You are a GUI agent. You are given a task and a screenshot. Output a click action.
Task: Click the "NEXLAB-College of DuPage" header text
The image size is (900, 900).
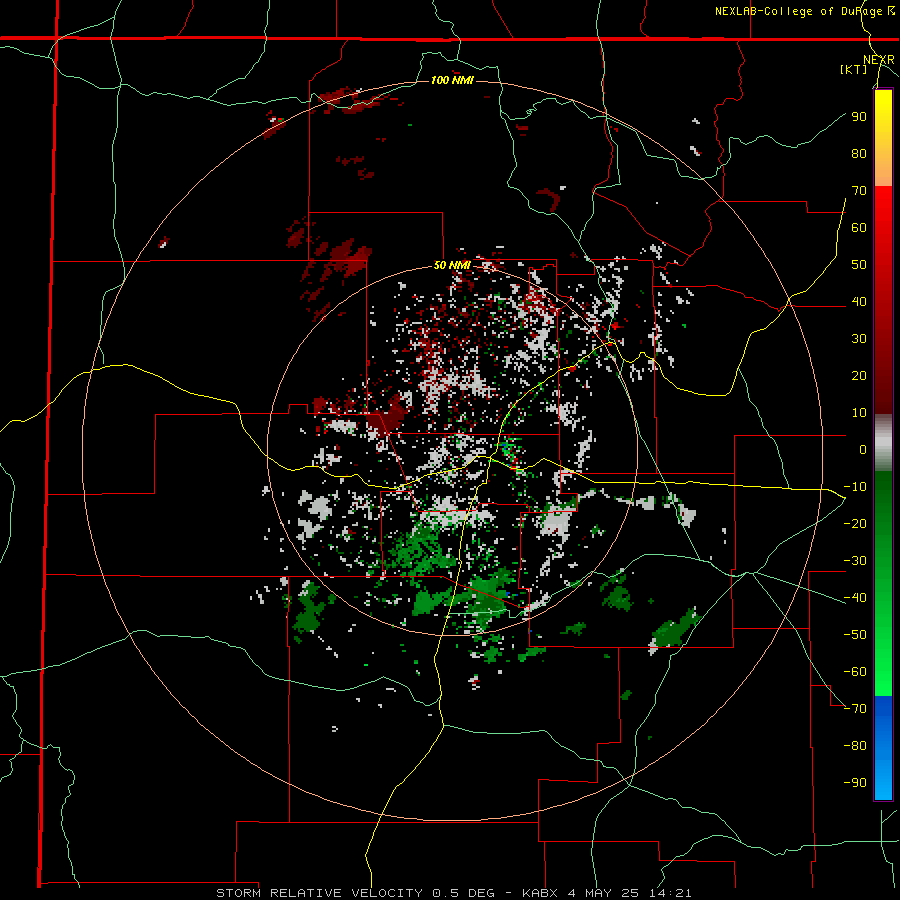point(798,11)
